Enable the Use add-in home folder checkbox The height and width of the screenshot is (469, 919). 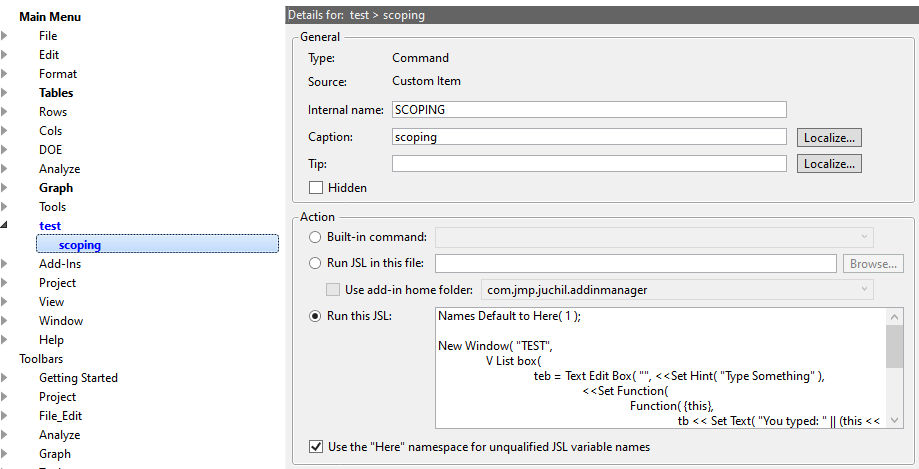tap(334, 290)
